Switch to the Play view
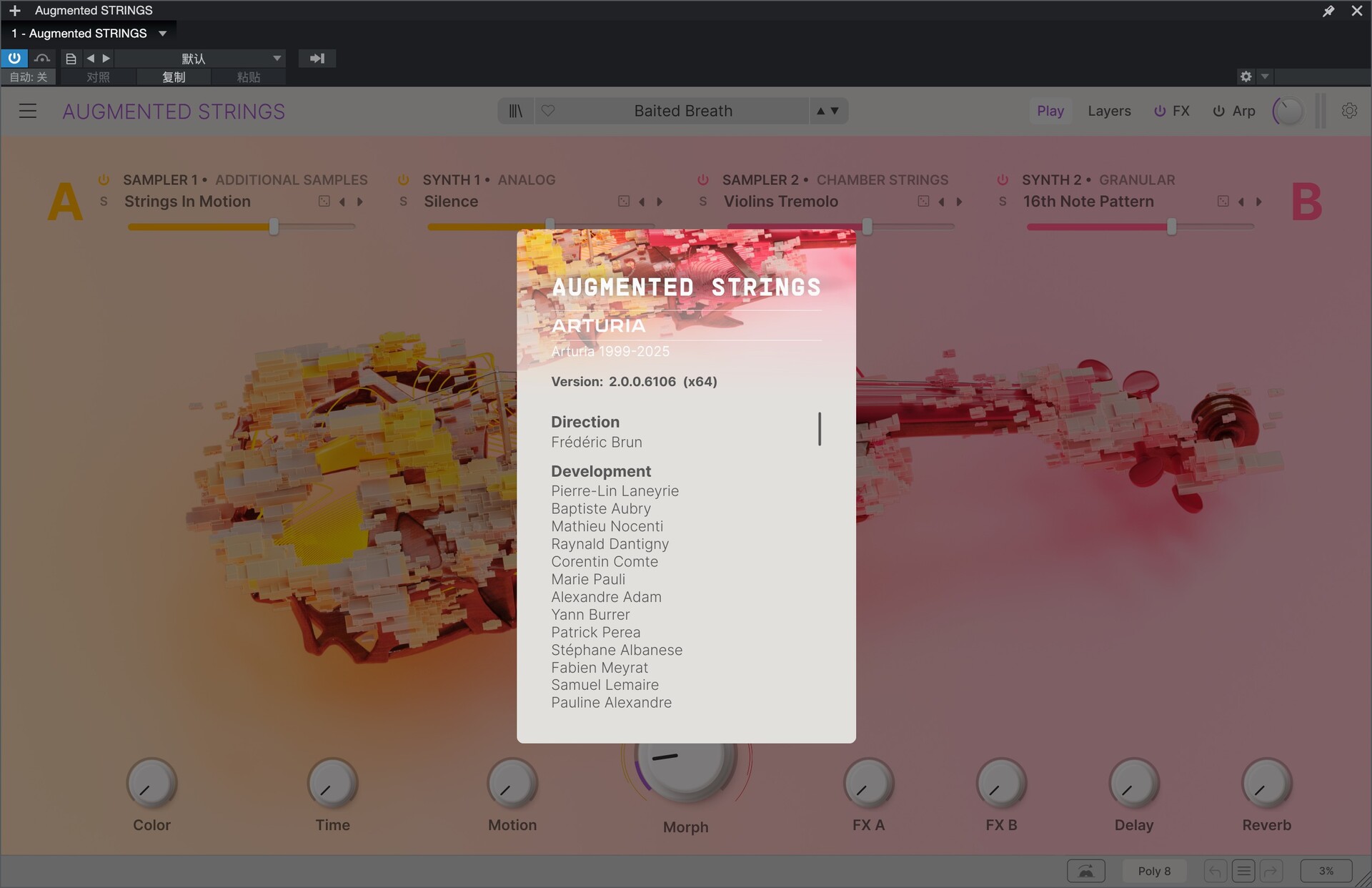Viewport: 1372px width, 888px height. coord(1050,111)
